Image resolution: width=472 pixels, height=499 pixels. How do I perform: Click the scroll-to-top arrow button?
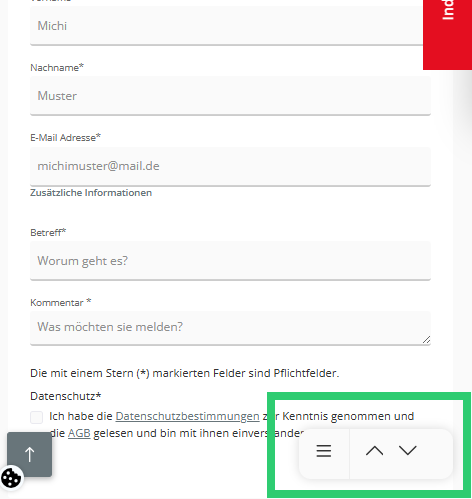pyautogui.click(x=29, y=454)
